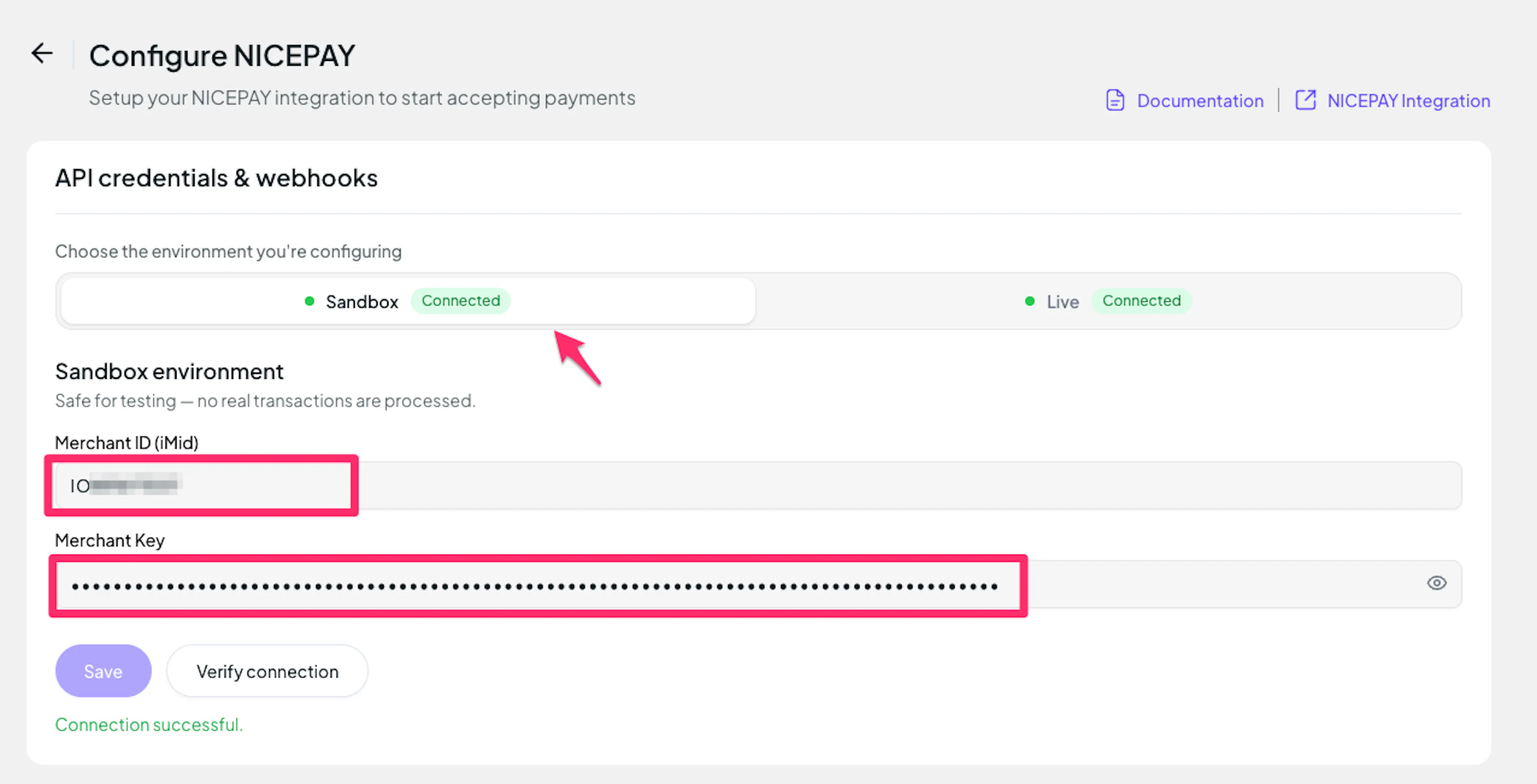Open the Documentation link
Viewport: 1537px width, 784px height.
pyautogui.click(x=1200, y=101)
